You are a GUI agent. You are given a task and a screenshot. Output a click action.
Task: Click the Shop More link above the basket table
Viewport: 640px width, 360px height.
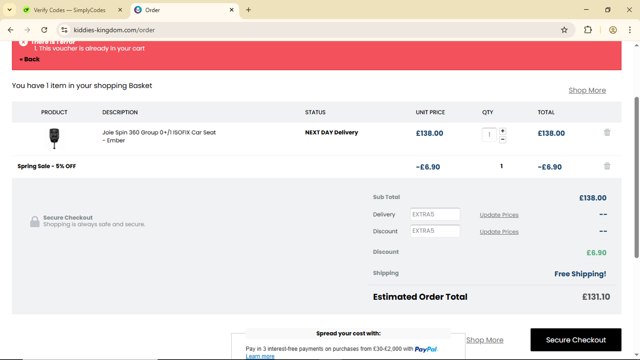coord(587,90)
